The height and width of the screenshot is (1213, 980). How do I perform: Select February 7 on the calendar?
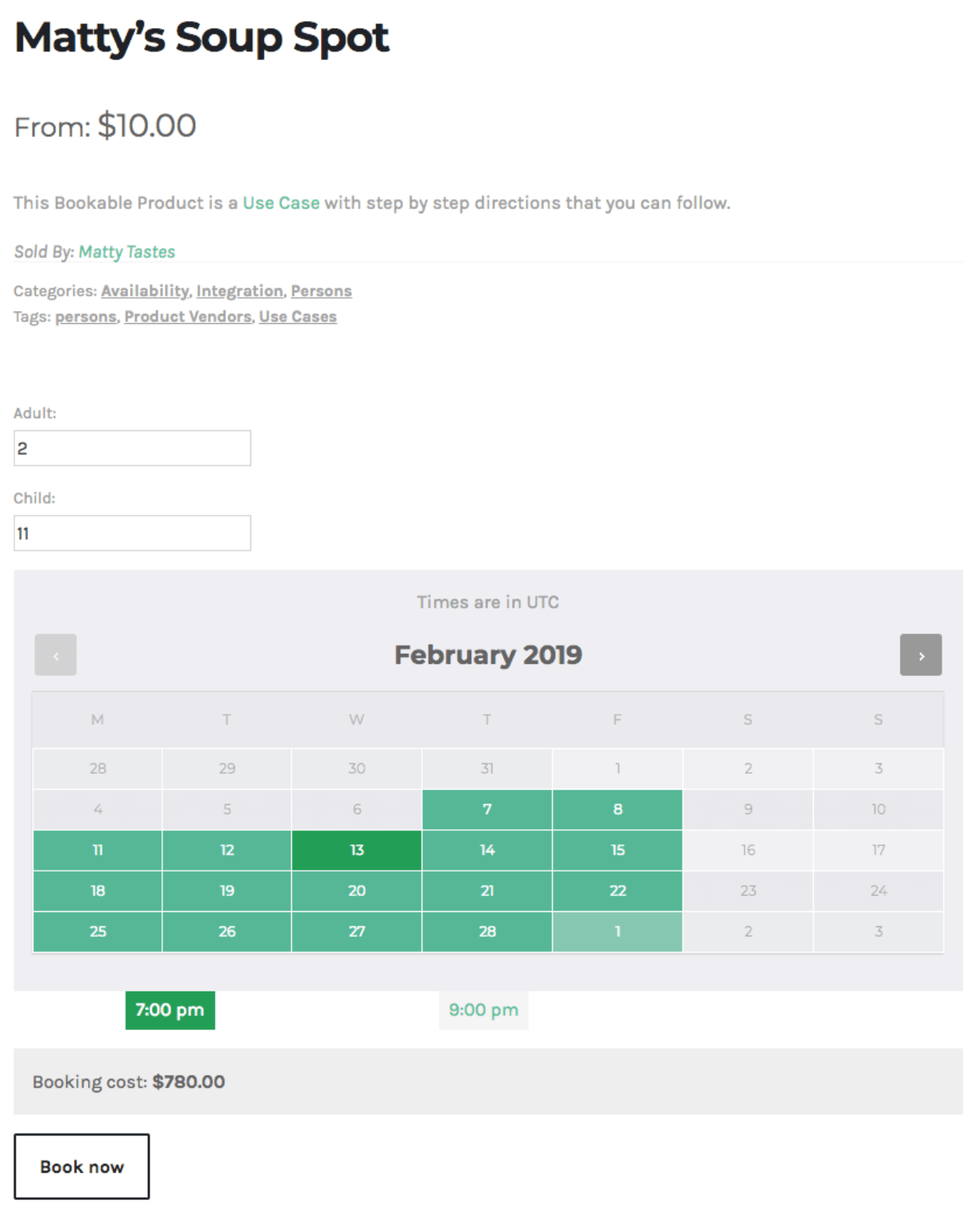pyautogui.click(x=487, y=809)
